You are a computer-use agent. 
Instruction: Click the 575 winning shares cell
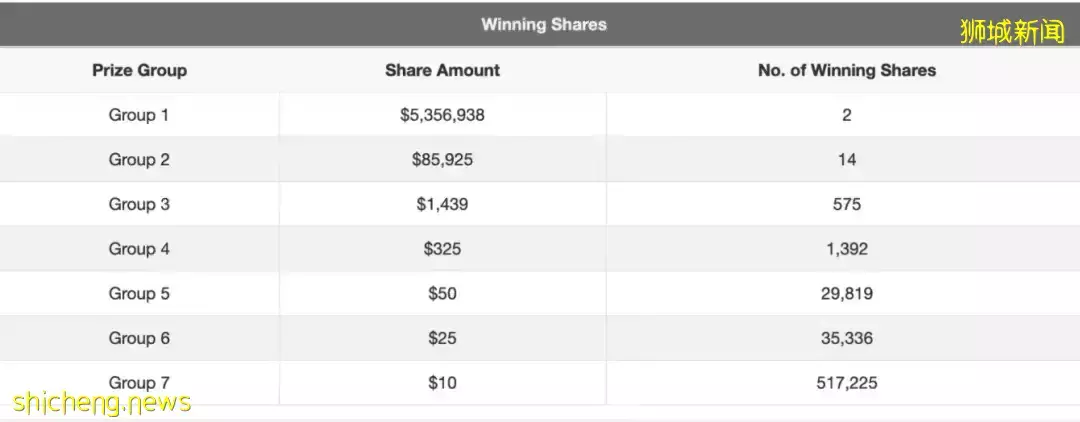tap(847, 204)
